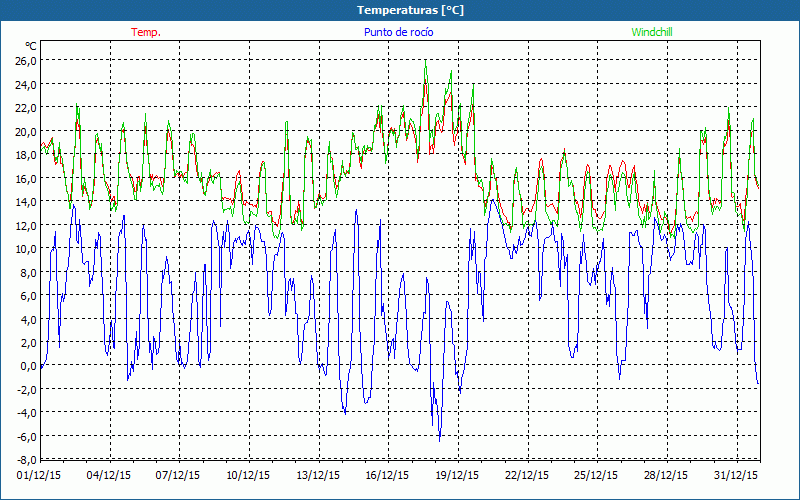Click the 07/12/15 date label

[178, 475]
